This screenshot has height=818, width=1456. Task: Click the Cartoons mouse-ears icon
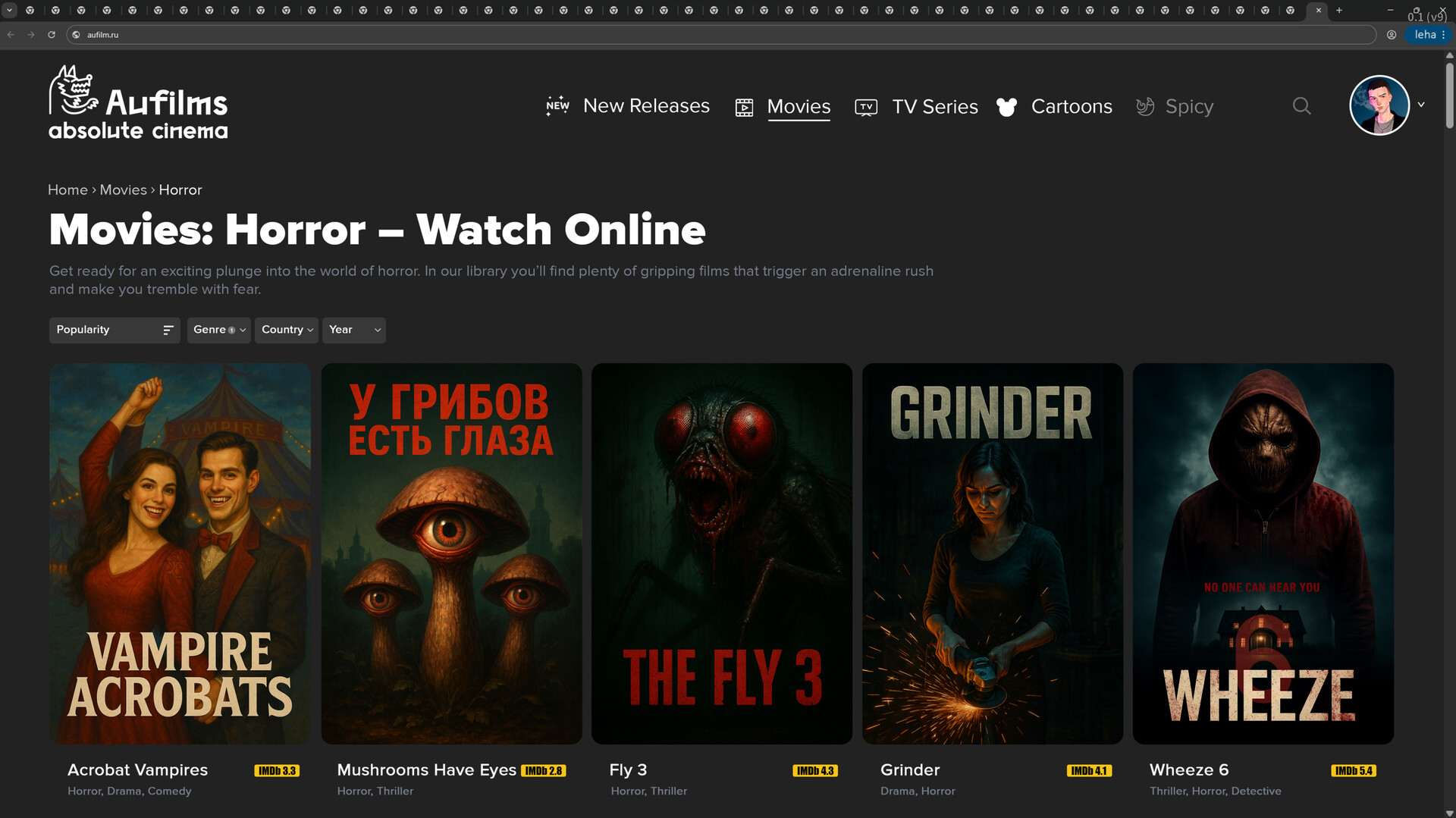point(1006,108)
